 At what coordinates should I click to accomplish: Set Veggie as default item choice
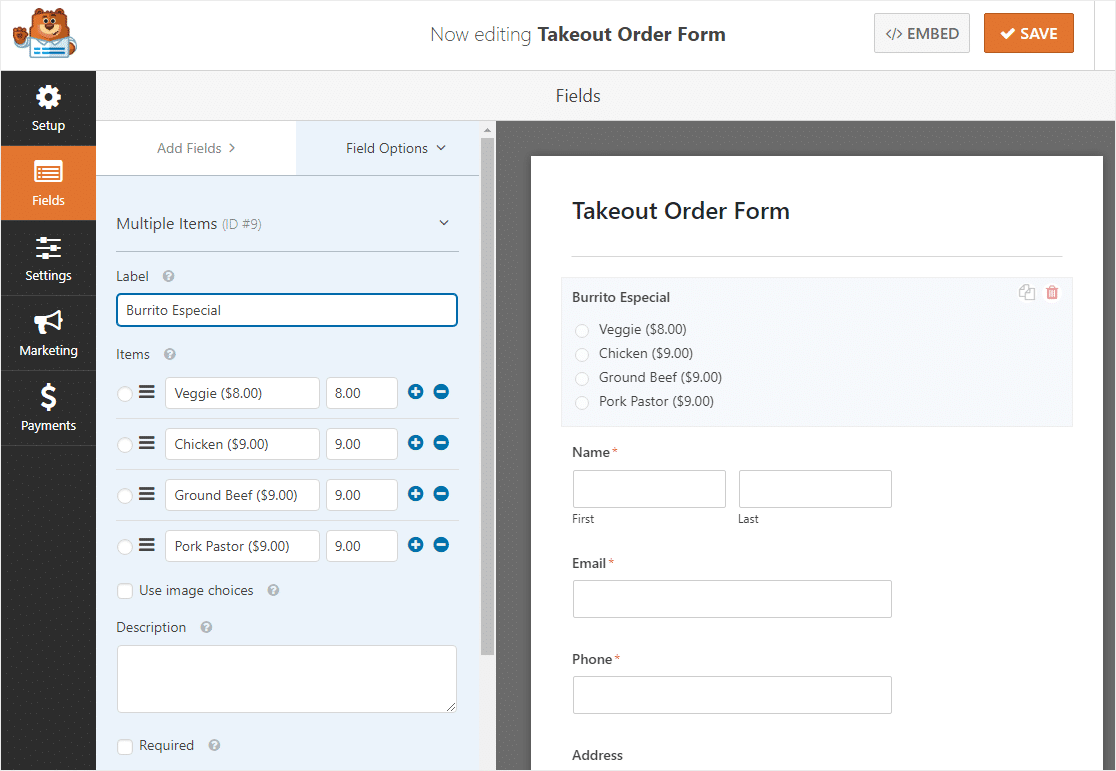pyautogui.click(x=125, y=394)
